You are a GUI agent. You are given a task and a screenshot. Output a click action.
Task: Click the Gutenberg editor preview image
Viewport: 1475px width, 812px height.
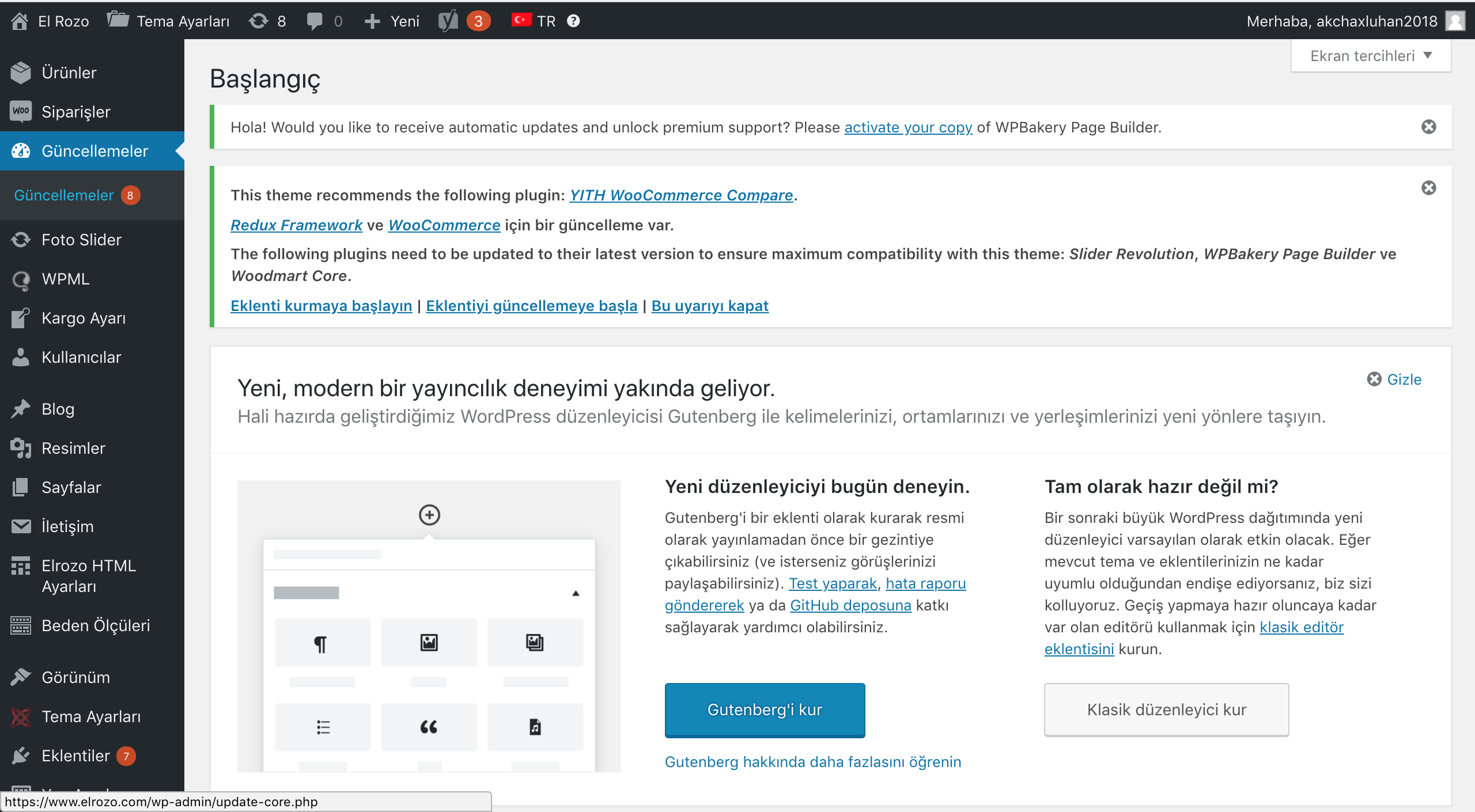pyautogui.click(x=429, y=626)
